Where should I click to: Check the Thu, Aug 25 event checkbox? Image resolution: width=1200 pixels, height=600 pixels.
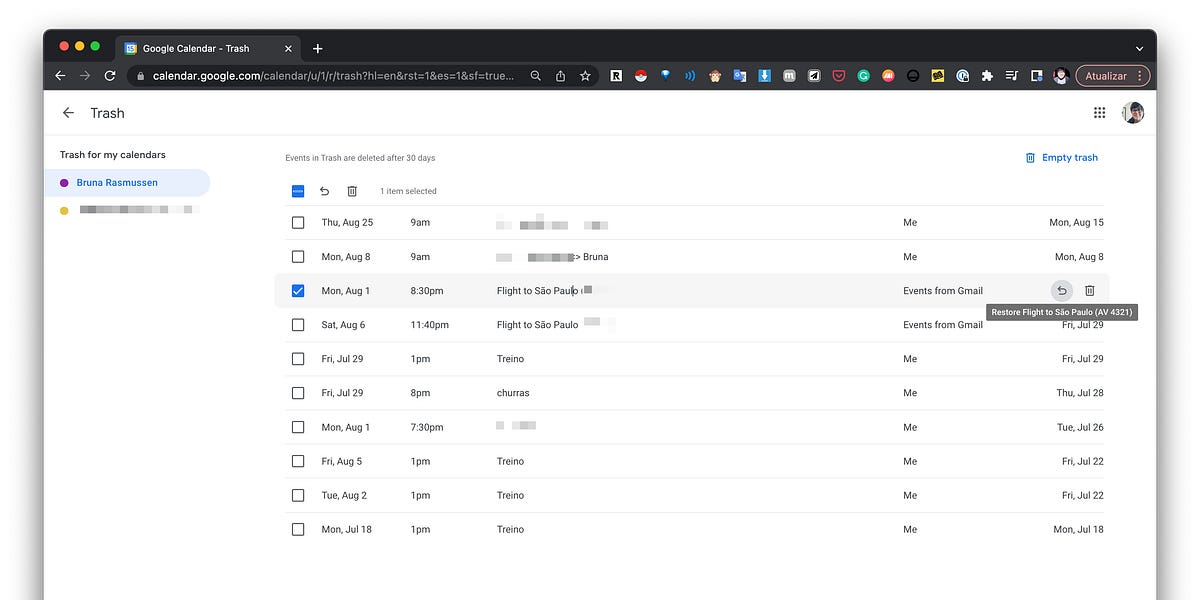click(297, 222)
